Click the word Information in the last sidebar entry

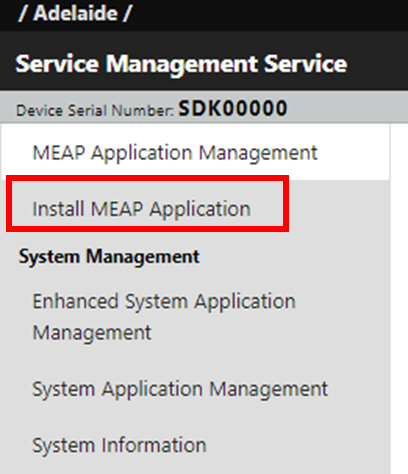154,445
